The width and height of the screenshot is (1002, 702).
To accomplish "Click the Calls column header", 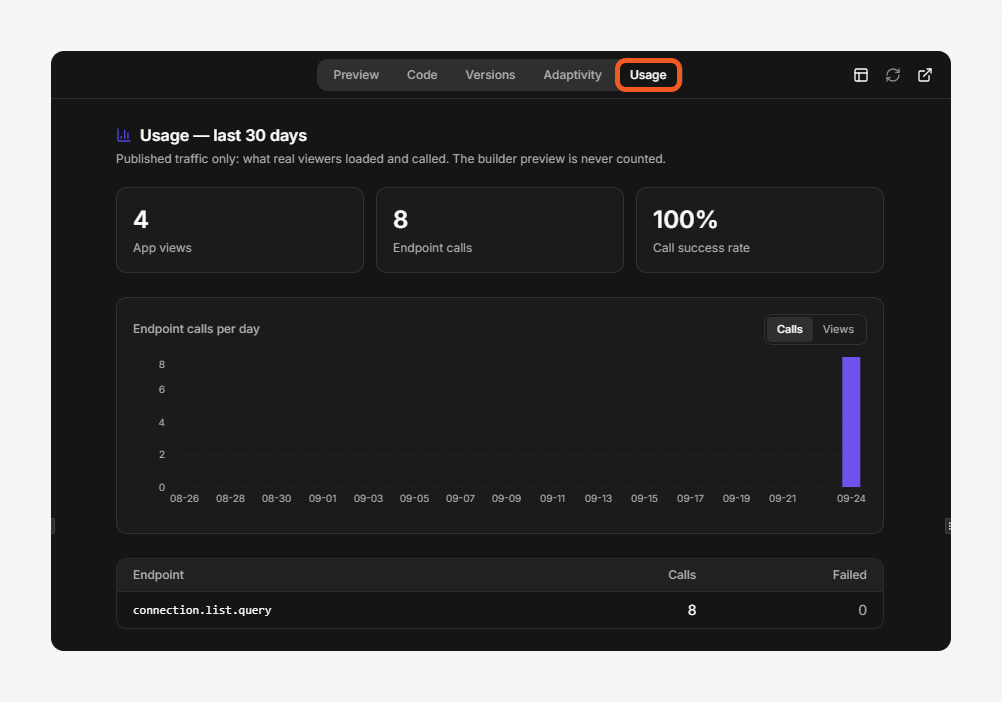I will 682,575.
